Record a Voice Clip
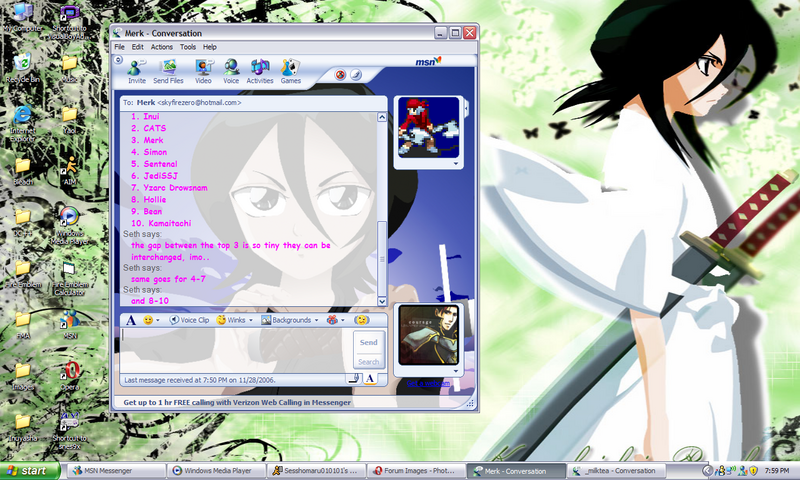The height and width of the screenshot is (480, 800). [189, 320]
